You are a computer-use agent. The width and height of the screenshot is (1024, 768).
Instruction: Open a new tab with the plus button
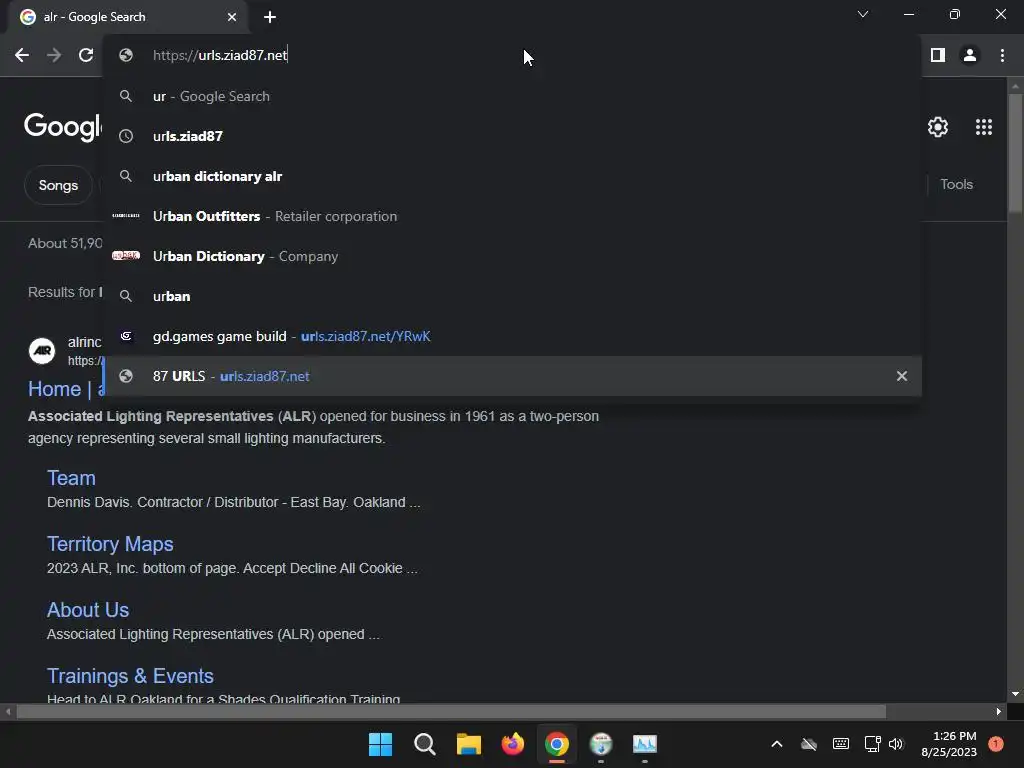[270, 17]
